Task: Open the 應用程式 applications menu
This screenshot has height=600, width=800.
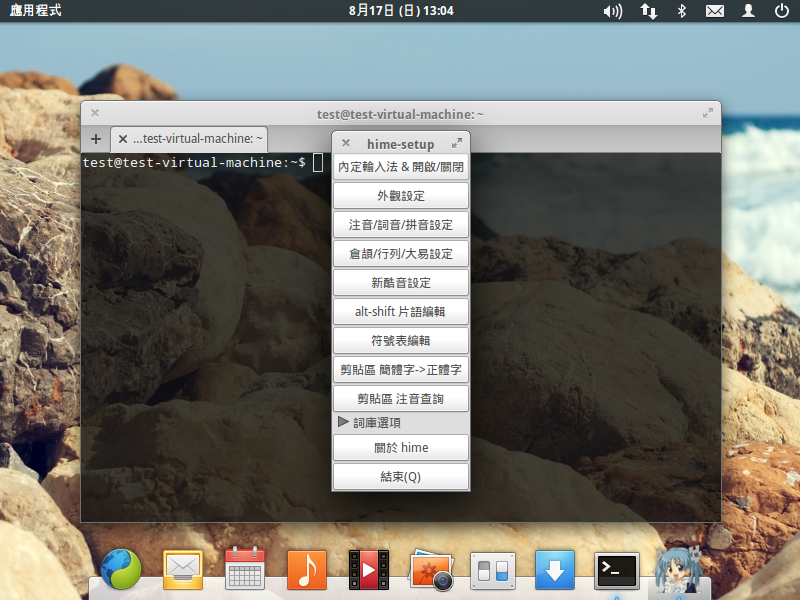Action: (x=36, y=11)
